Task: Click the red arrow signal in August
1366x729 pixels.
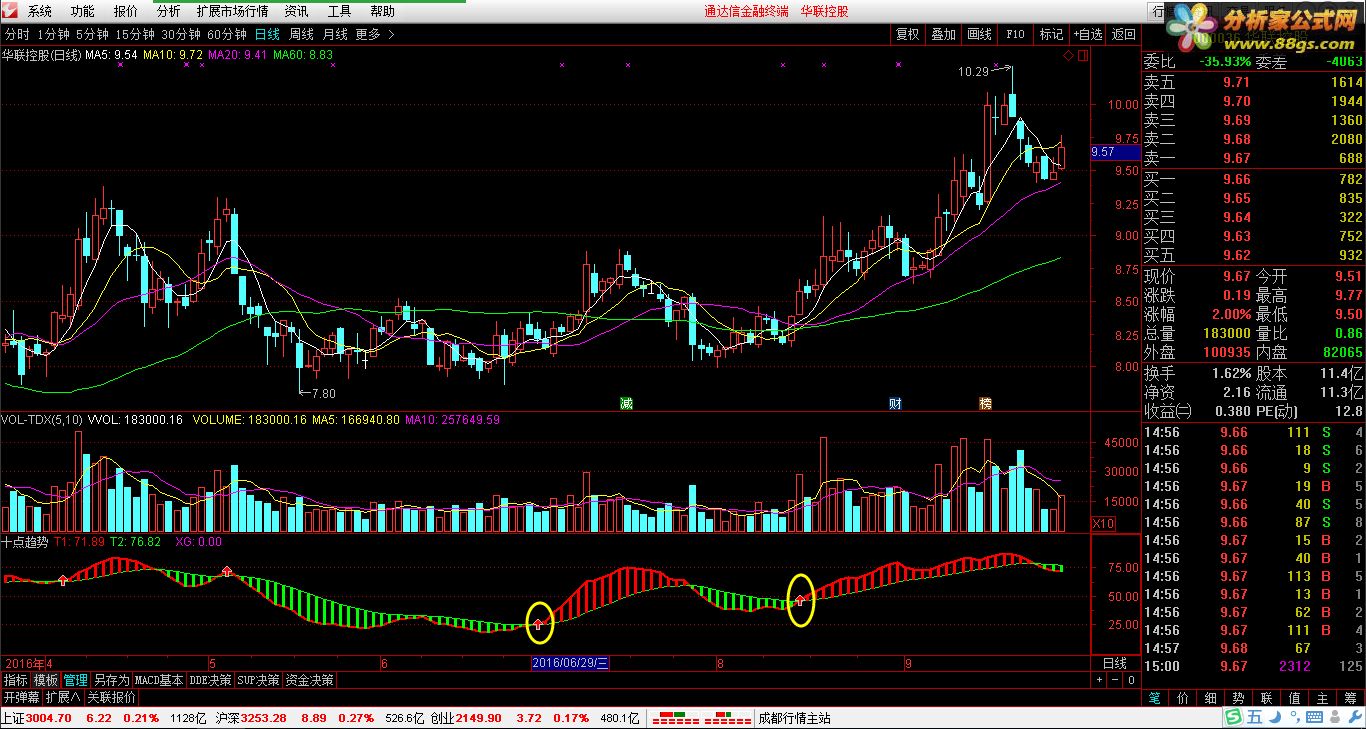Action: click(799, 600)
